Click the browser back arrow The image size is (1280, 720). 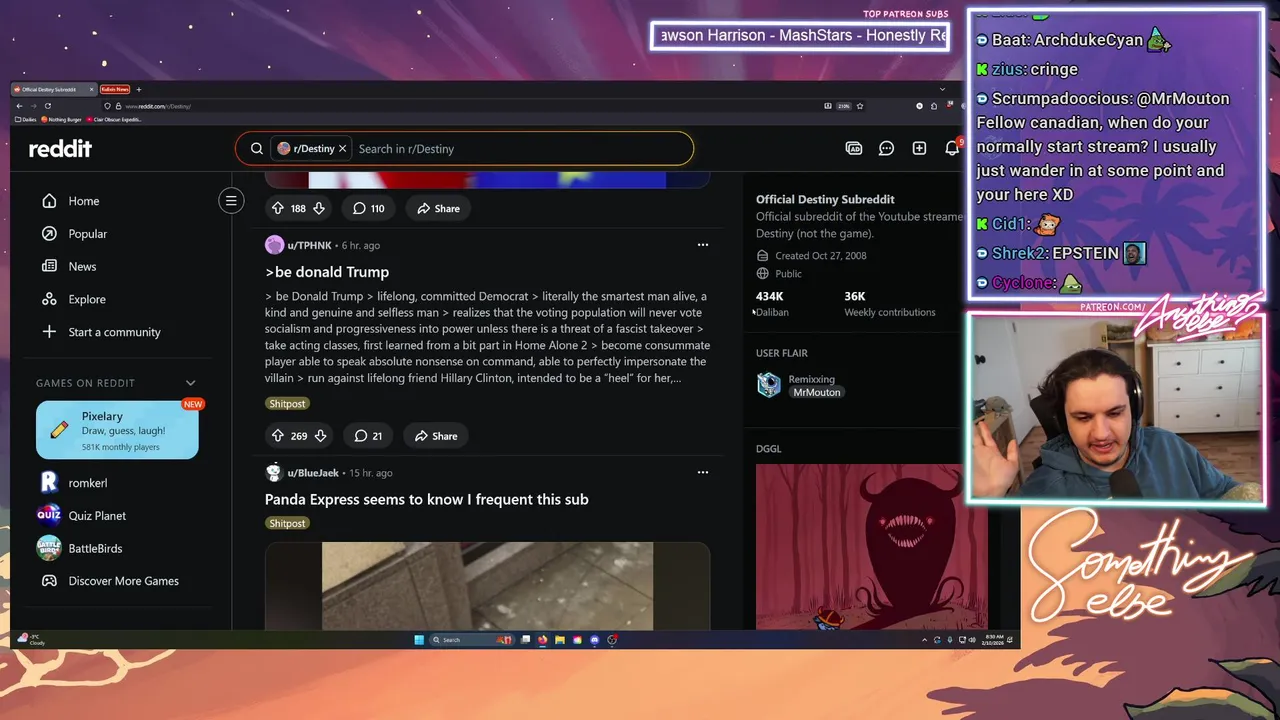(19, 106)
